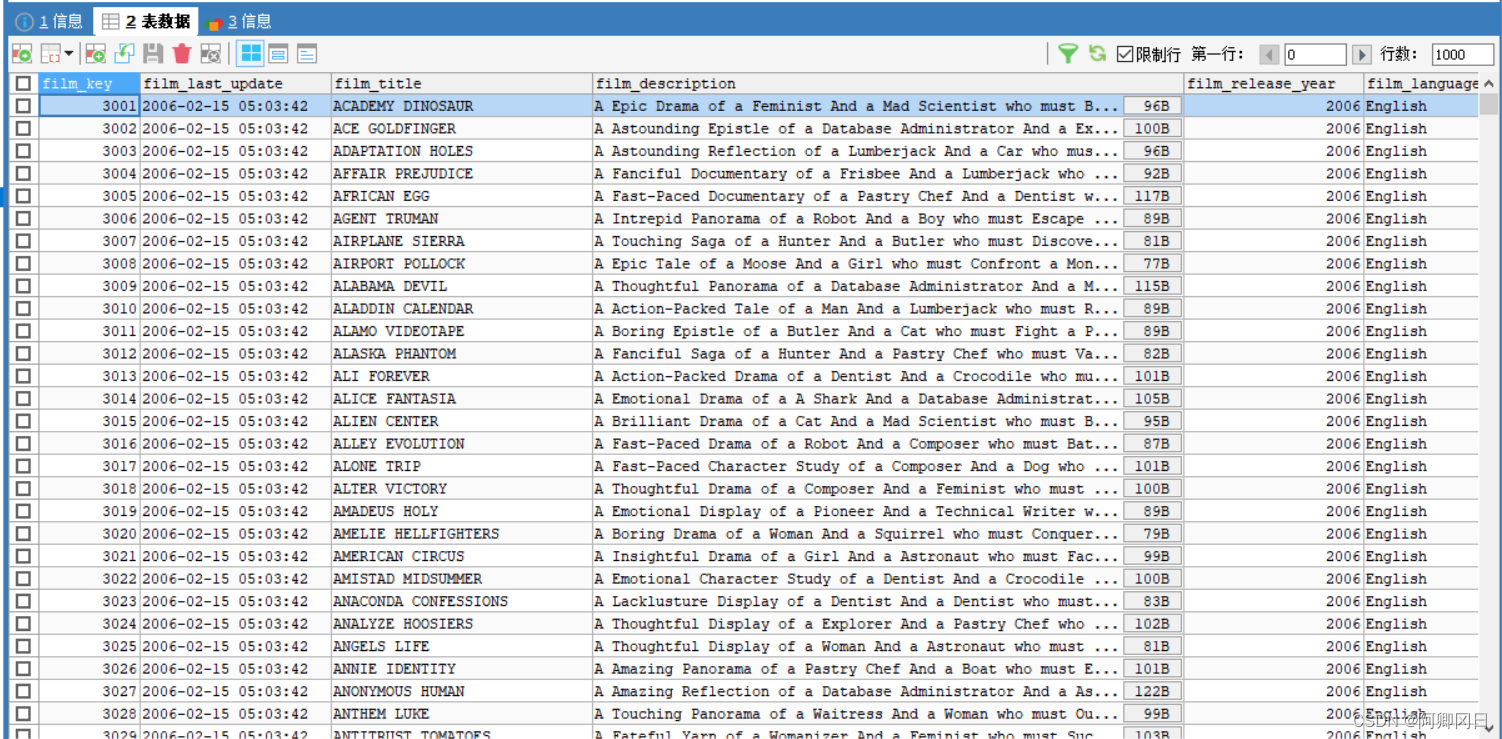The width and height of the screenshot is (1502, 739).
Task: Switch to form view mode icon
Action: click(x=279, y=54)
